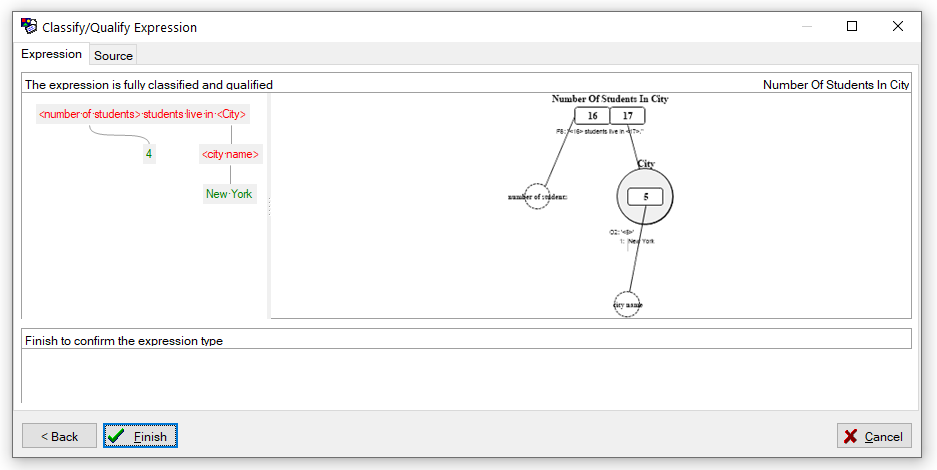Open the Expression tab
937x470 pixels.
coord(51,54)
